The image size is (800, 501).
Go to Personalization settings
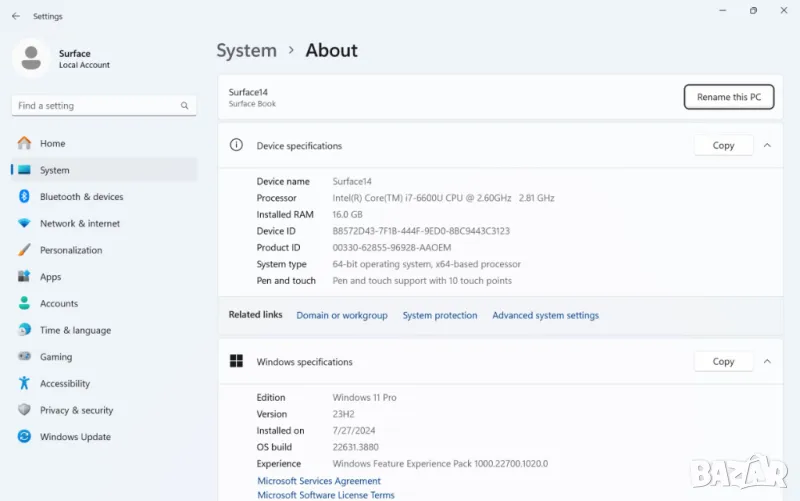pos(70,250)
